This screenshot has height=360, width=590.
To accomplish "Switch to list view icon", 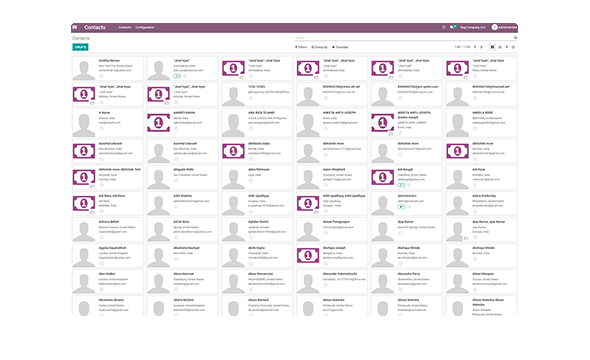I will [x=500, y=47].
